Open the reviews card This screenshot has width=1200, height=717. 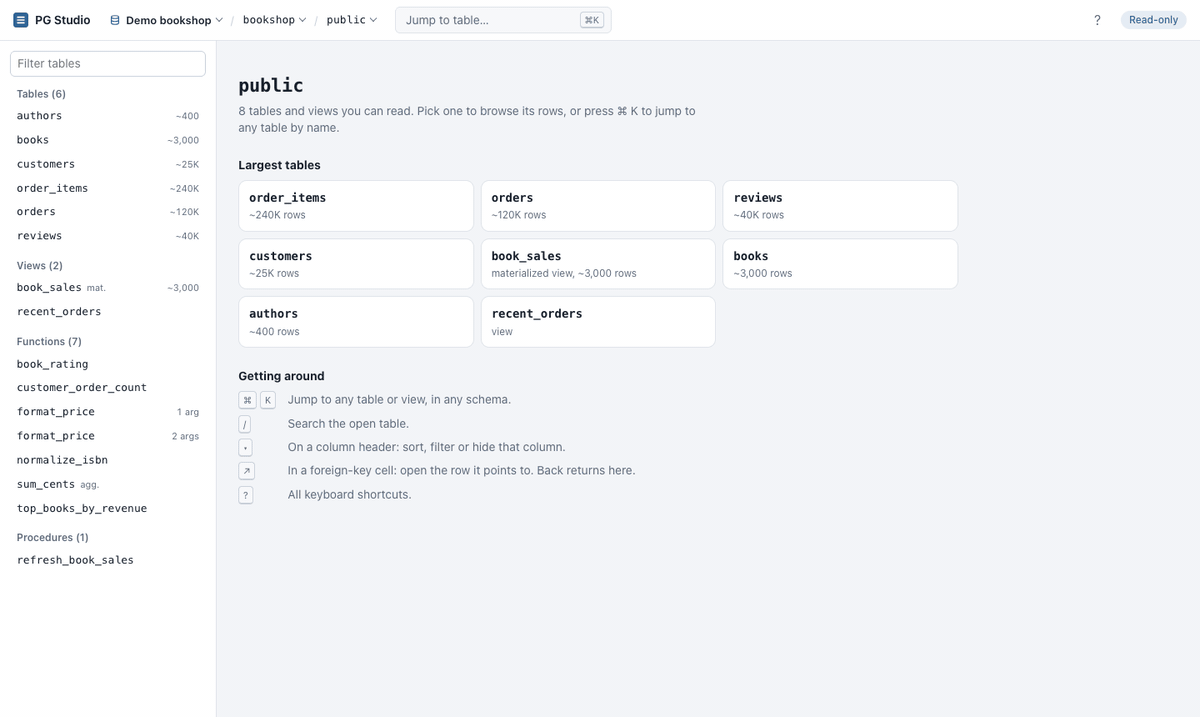[x=840, y=206]
